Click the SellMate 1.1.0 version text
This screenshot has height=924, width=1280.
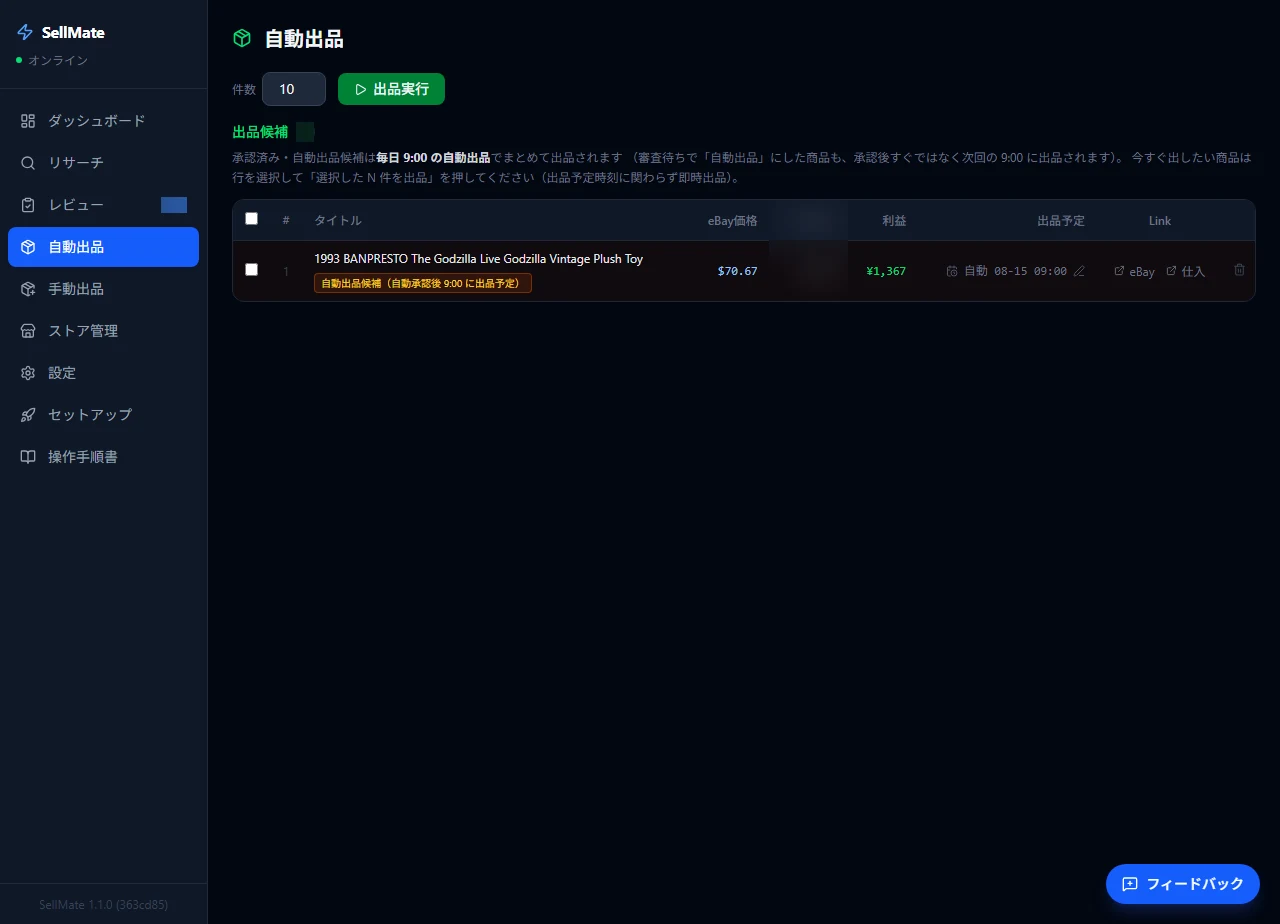pos(104,904)
